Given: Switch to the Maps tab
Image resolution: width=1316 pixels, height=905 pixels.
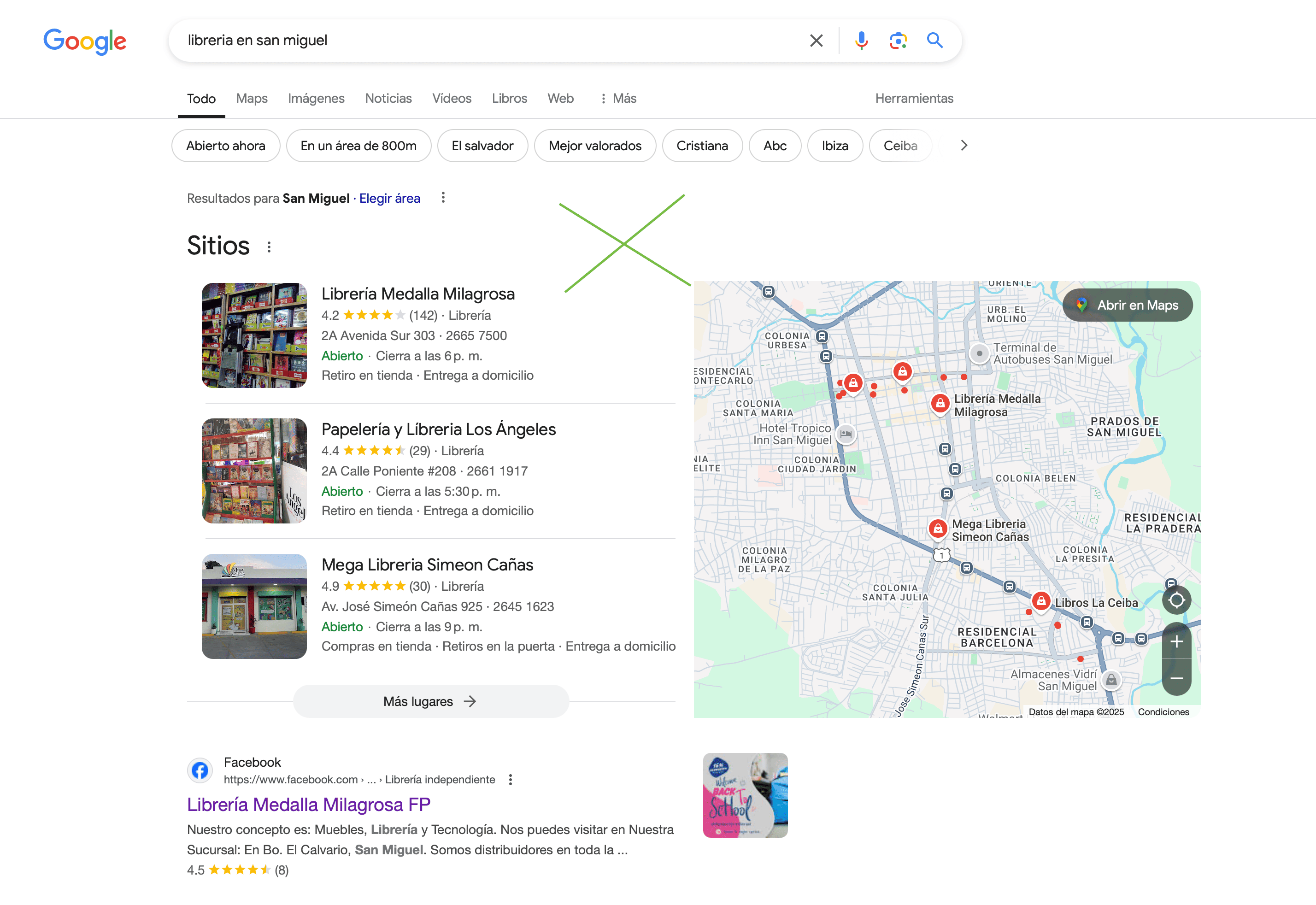Looking at the screenshot, I should (252, 99).
